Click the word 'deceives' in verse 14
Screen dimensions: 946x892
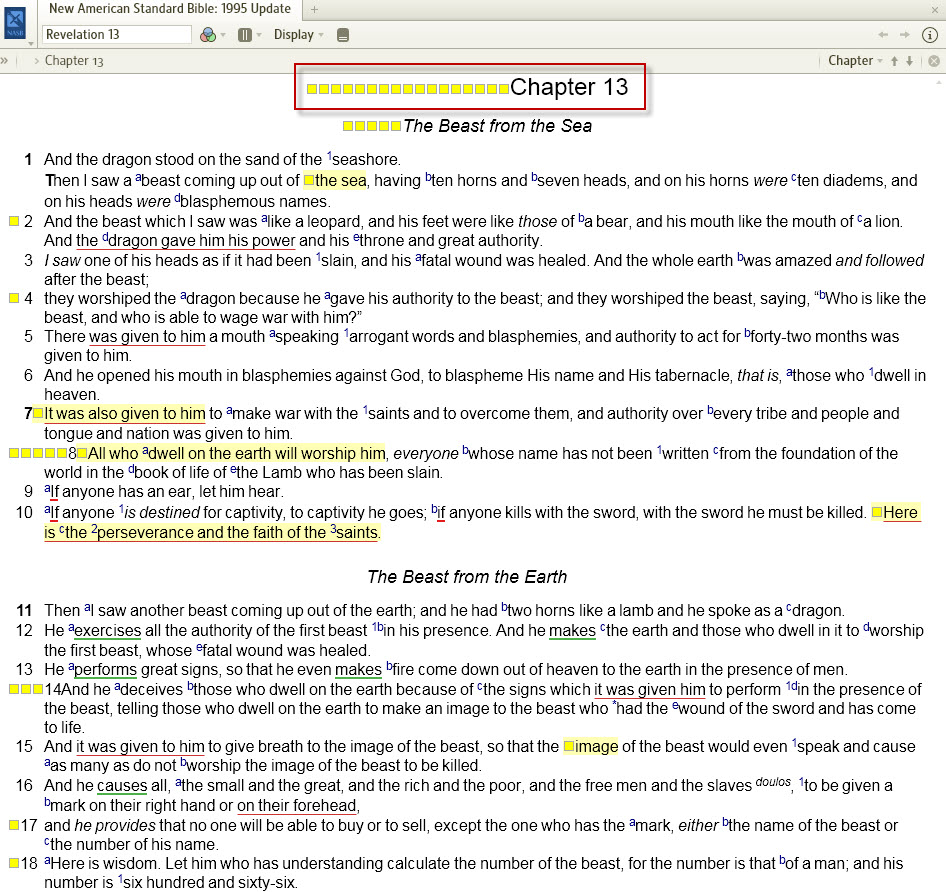point(151,689)
